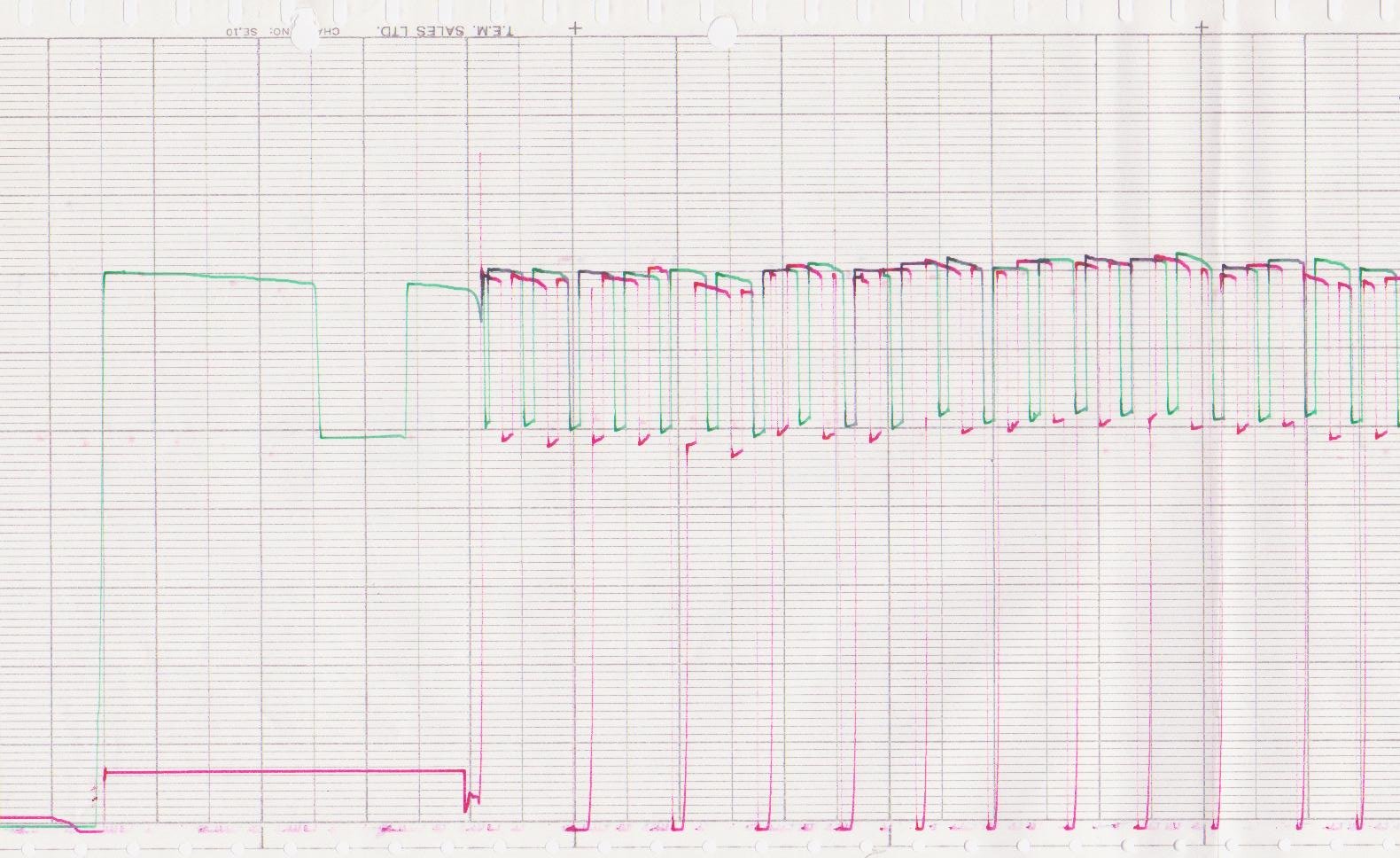Select the steep green rising edge at far left
This screenshot has height=858, width=1400.
click(x=101, y=532)
